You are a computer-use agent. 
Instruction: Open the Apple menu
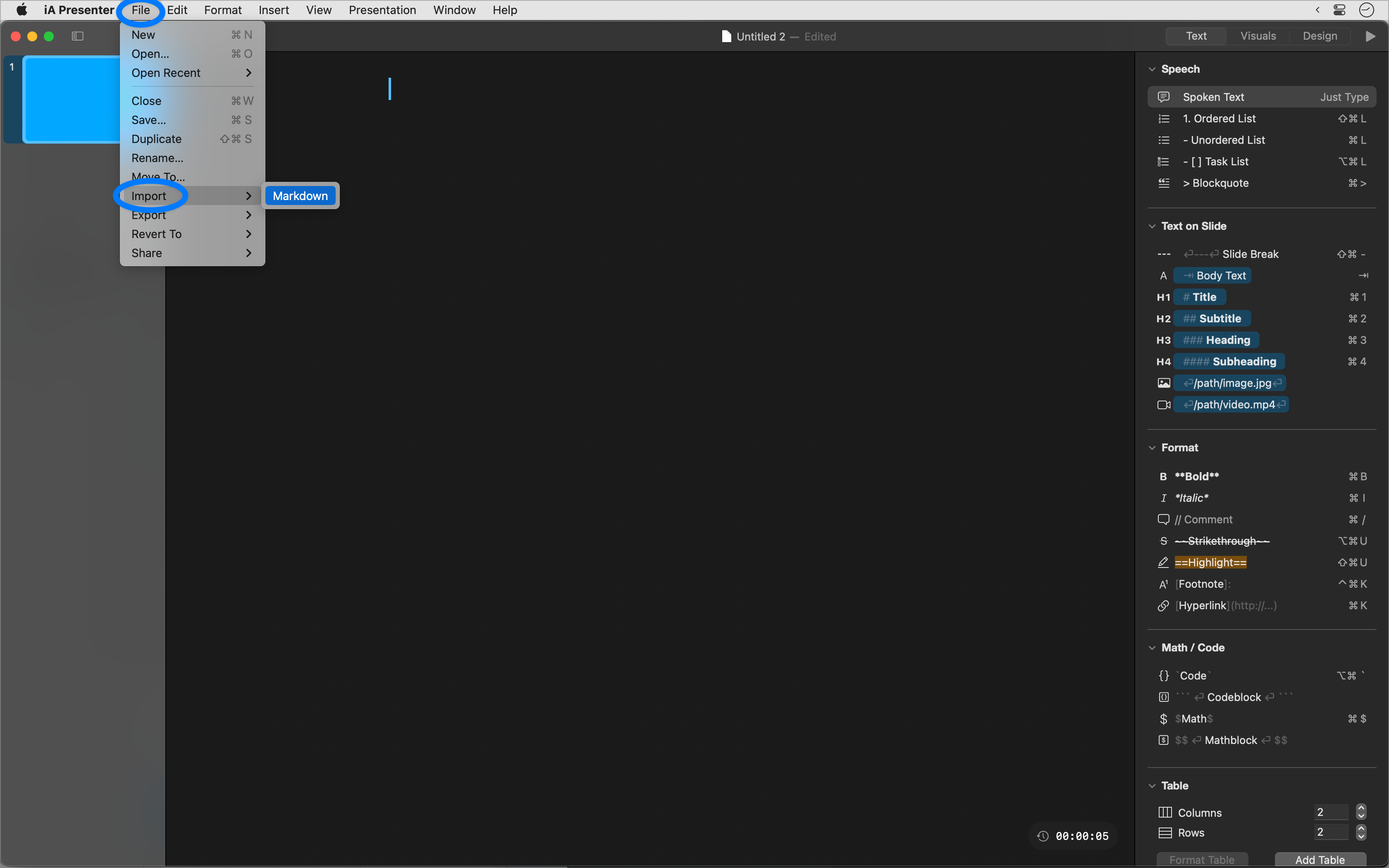tap(22, 10)
